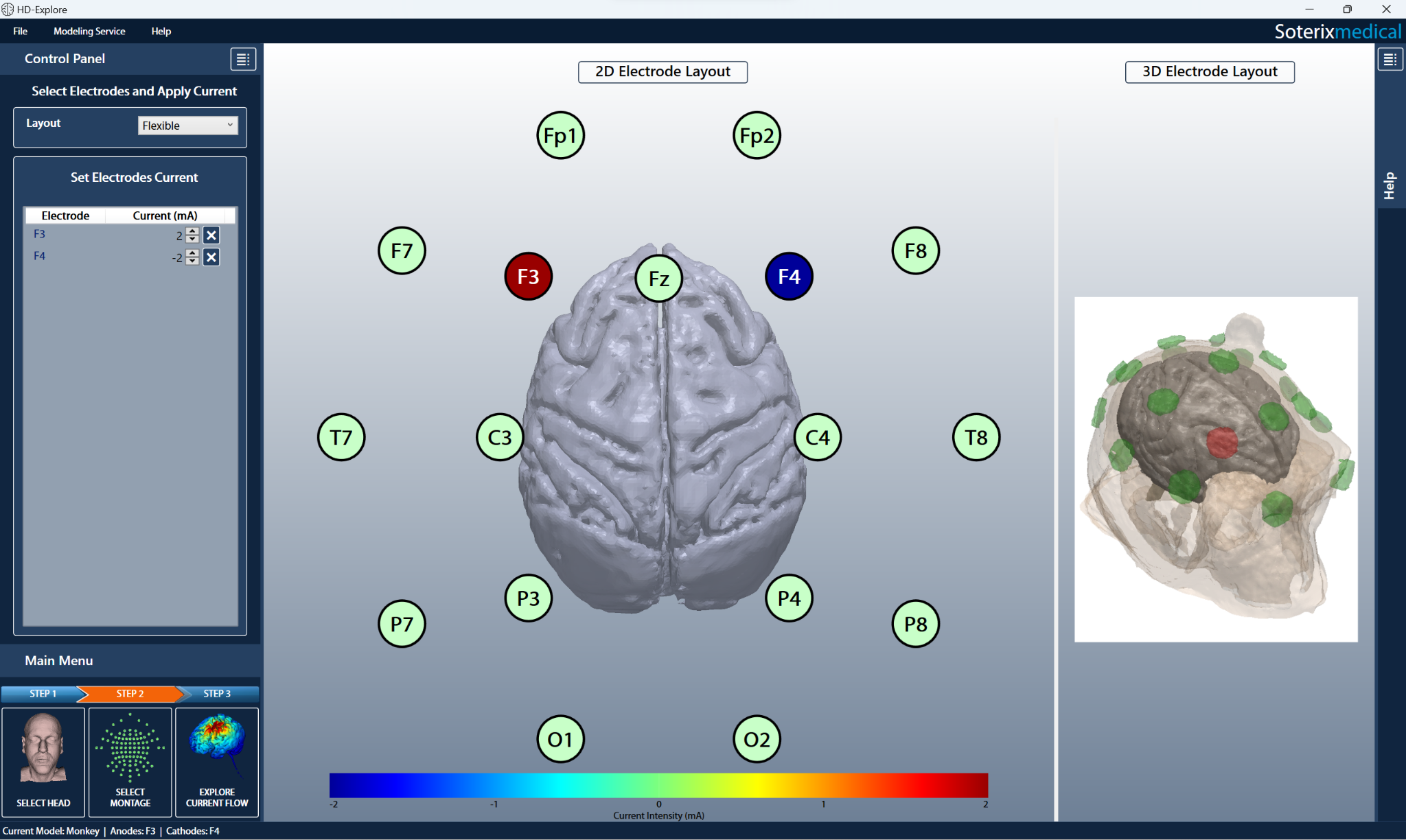Remove the F3 electrode row
The image size is (1406, 840).
[x=211, y=235]
